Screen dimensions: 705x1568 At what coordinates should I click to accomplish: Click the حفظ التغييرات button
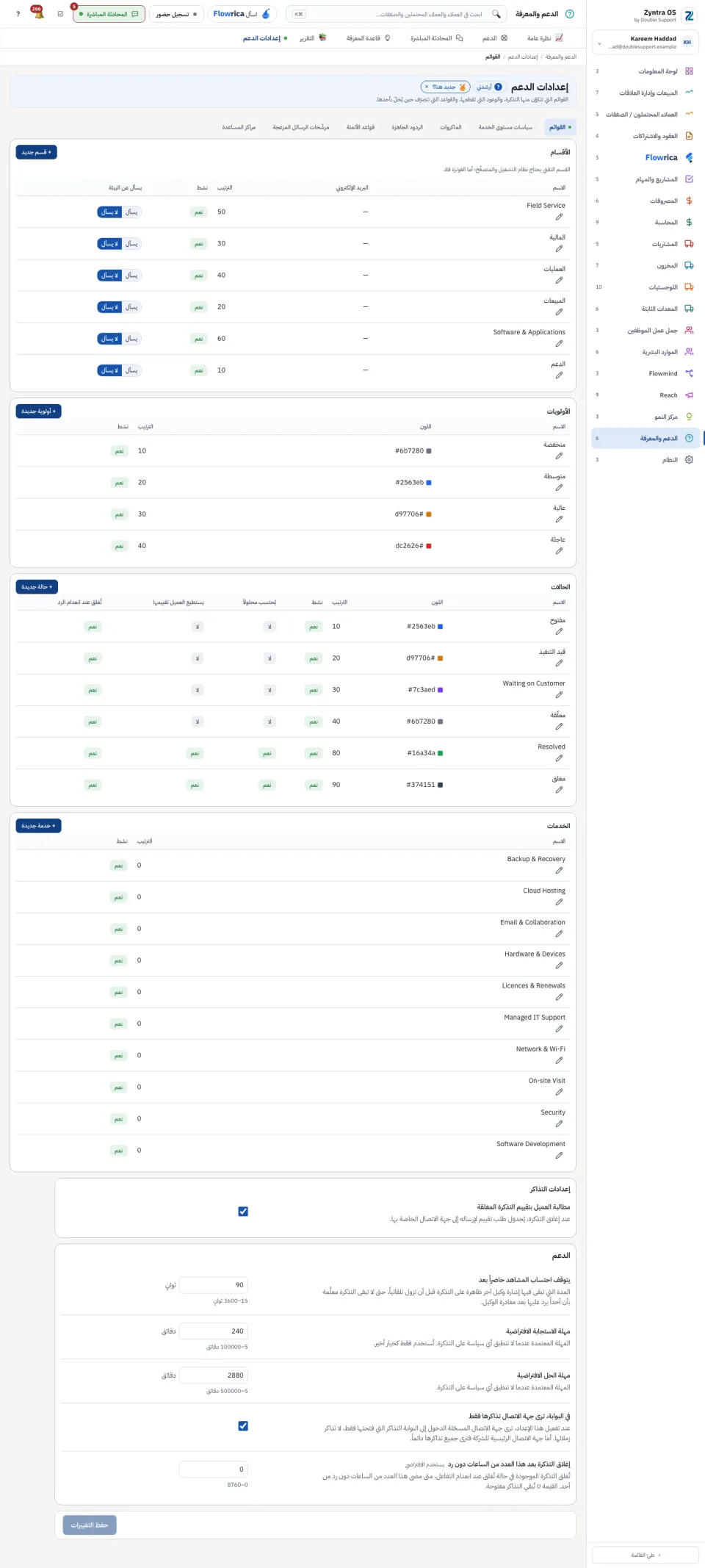(90, 1525)
